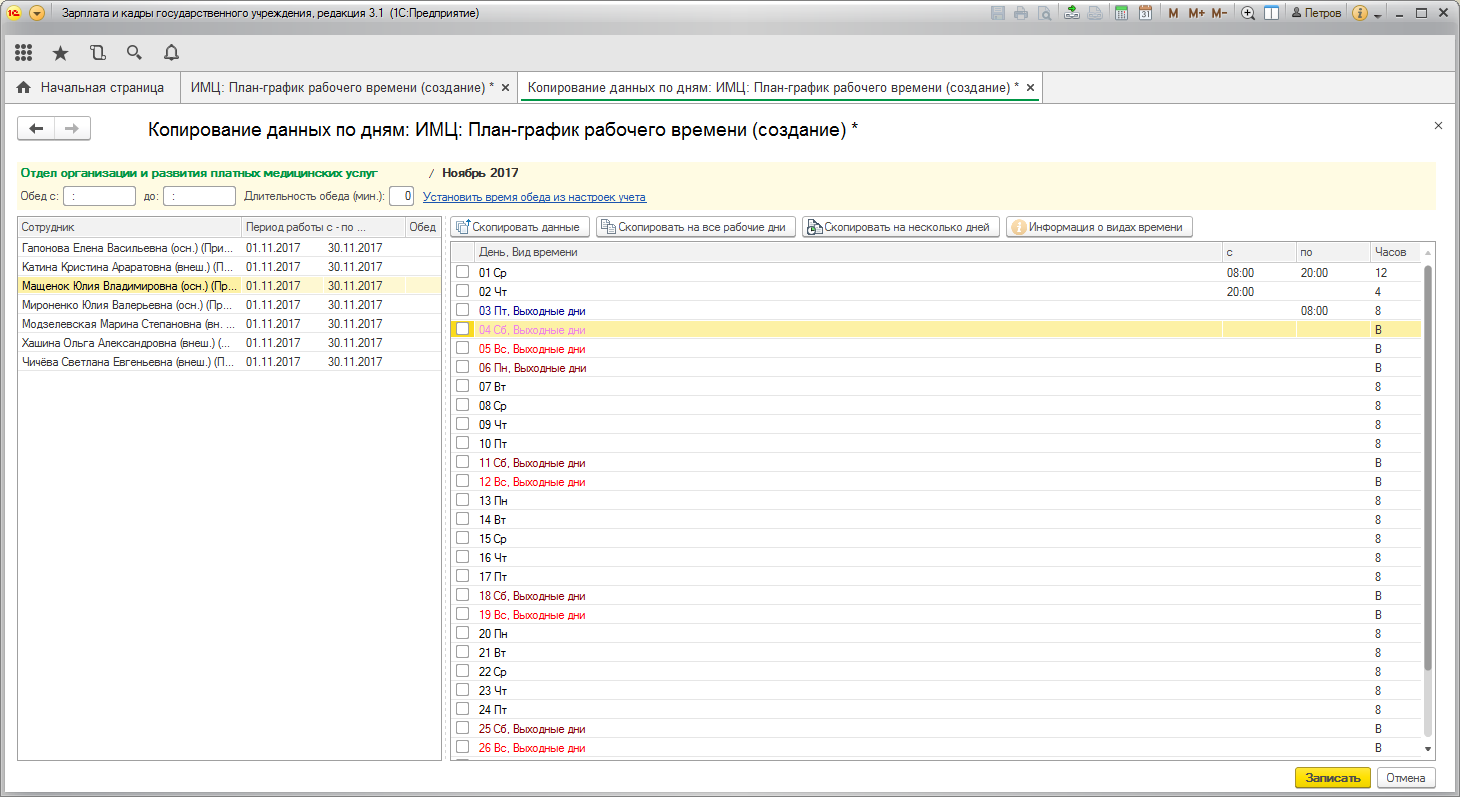
Task: Open Favorites with the star icon
Action: (x=60, y=53)
